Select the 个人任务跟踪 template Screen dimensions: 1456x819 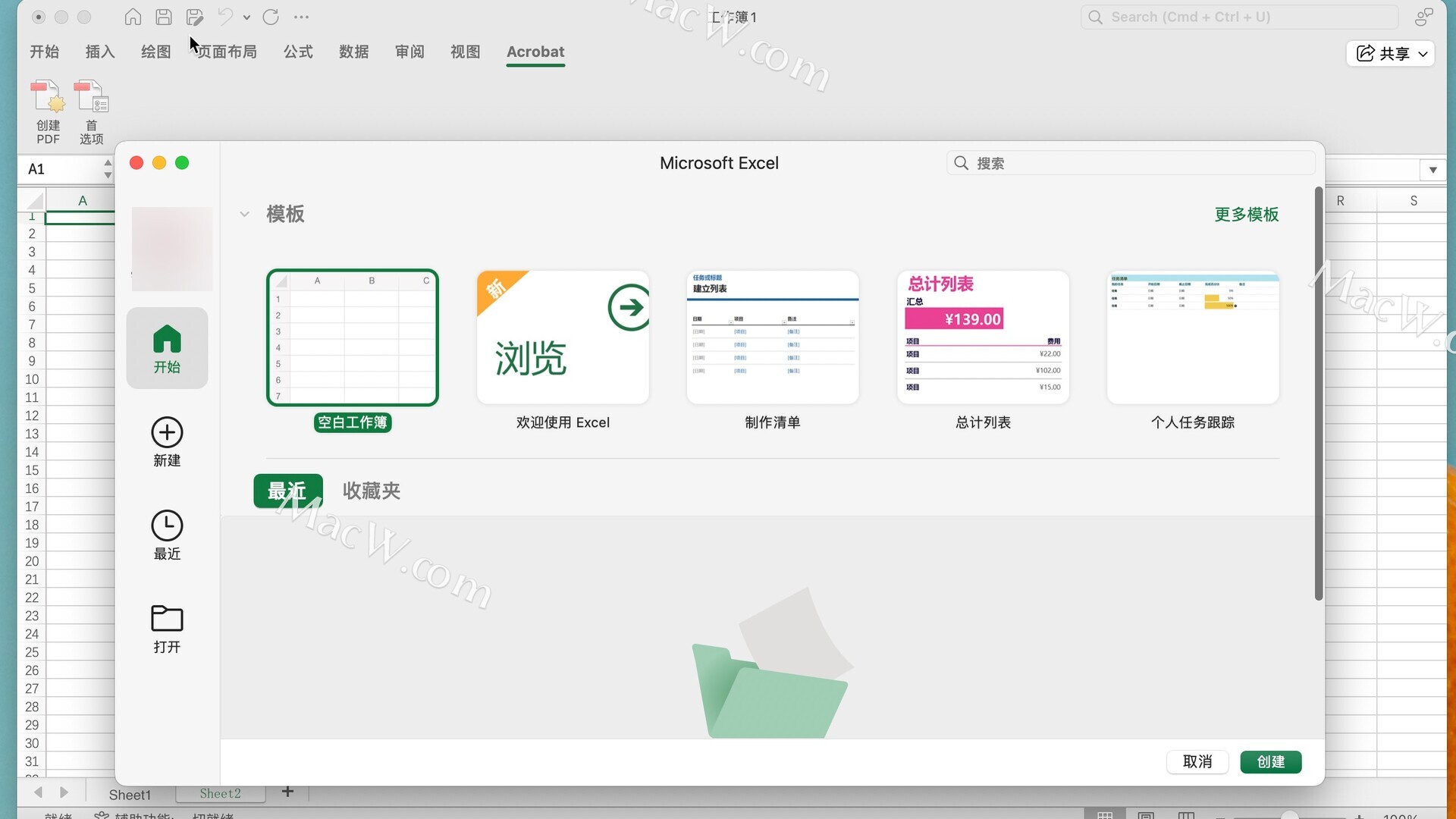click(1193, 337)
